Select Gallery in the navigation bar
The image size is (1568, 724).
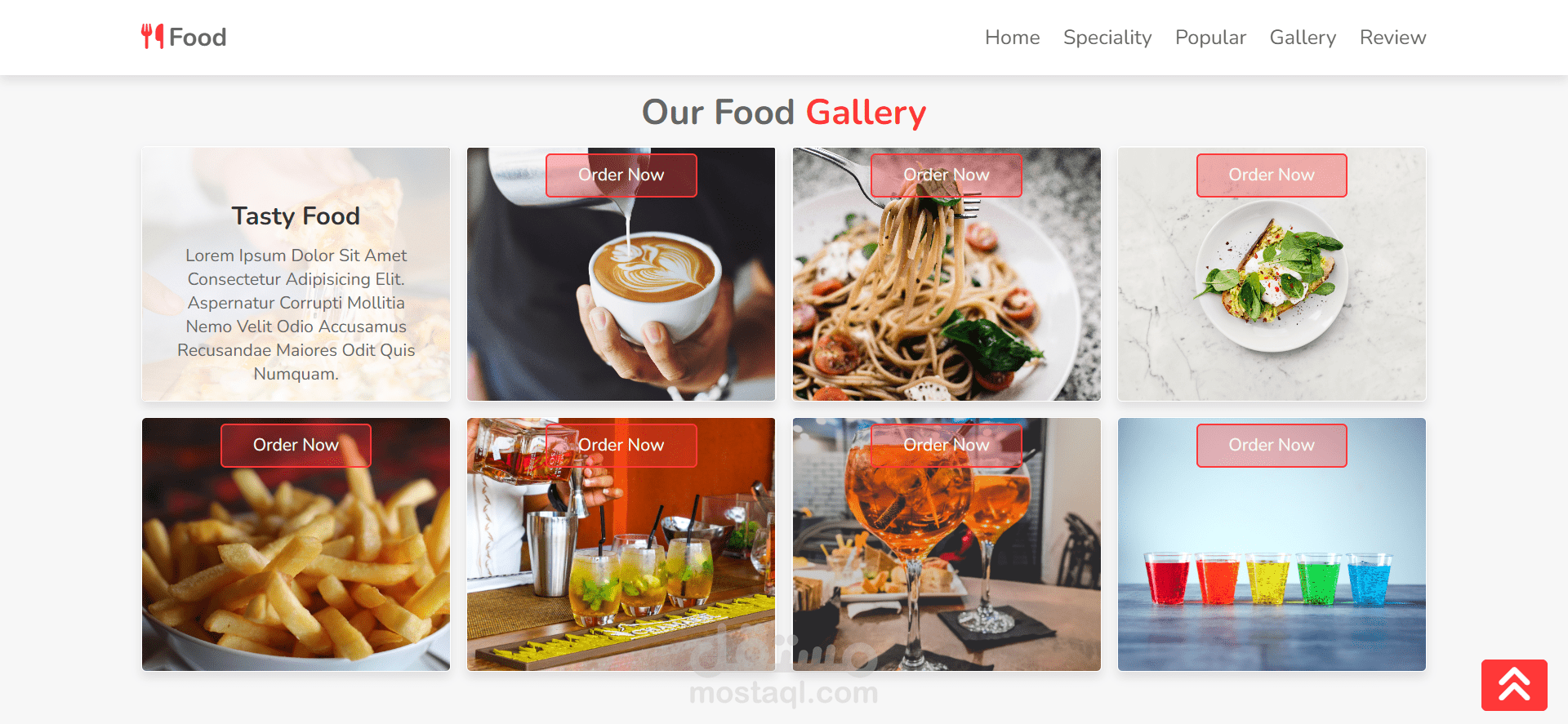(x=1303, y=38)
